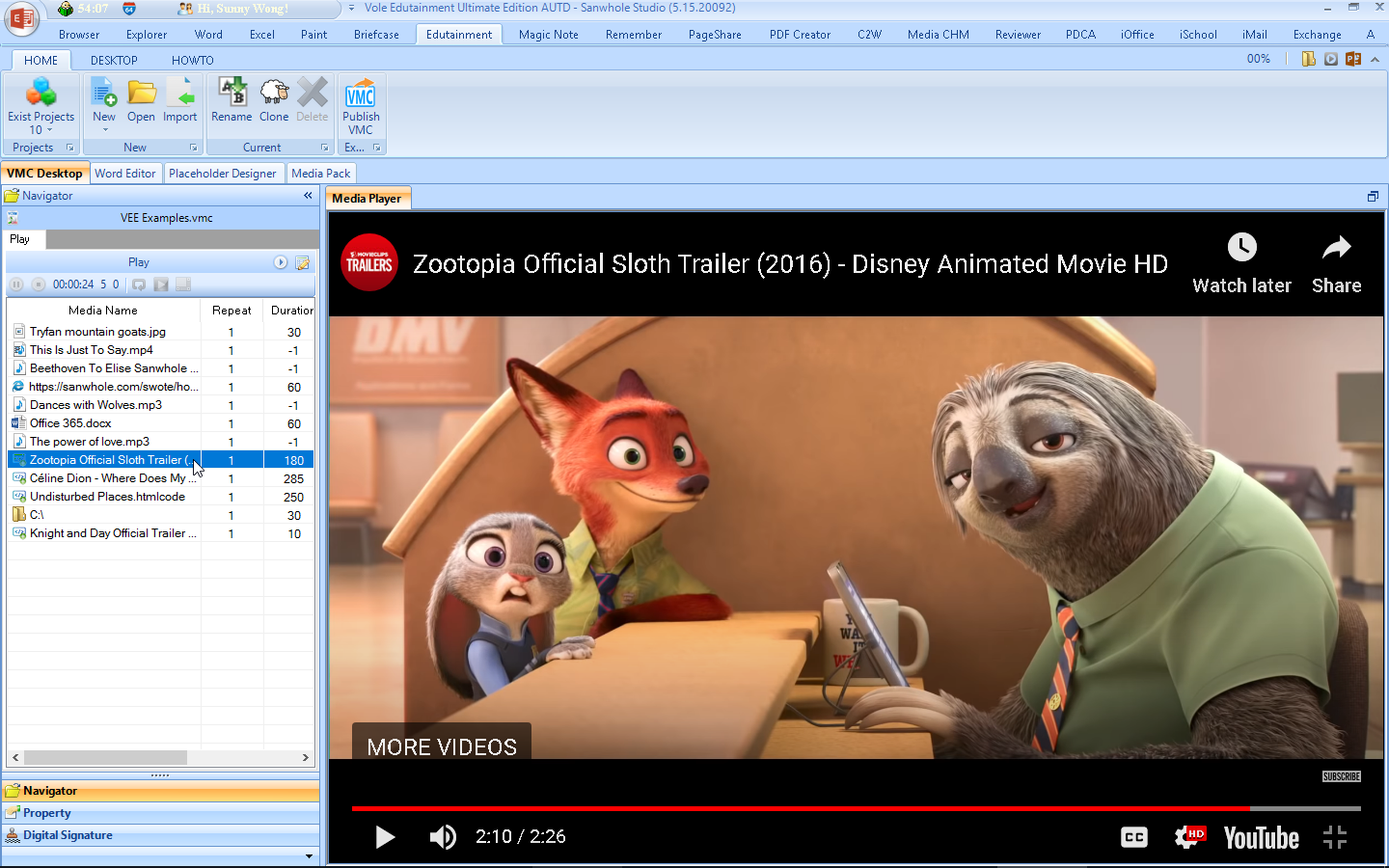
Task: Click the Import file icon
Action: [x=179, y=94]
